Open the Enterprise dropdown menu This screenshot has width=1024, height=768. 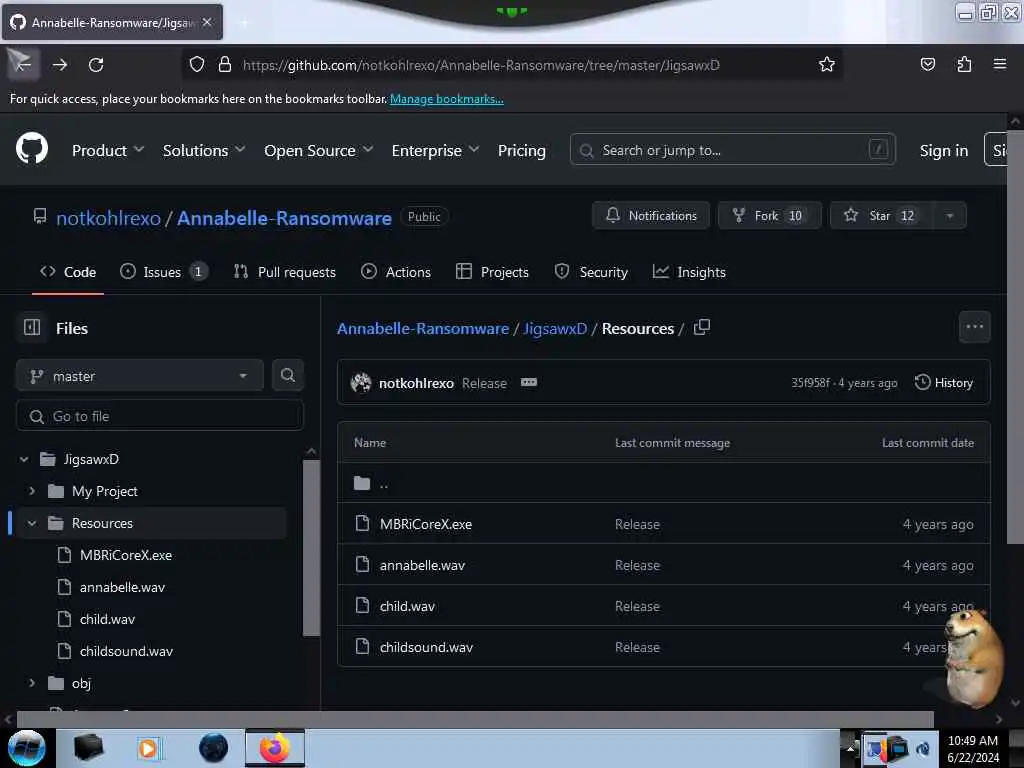(436, 150)
